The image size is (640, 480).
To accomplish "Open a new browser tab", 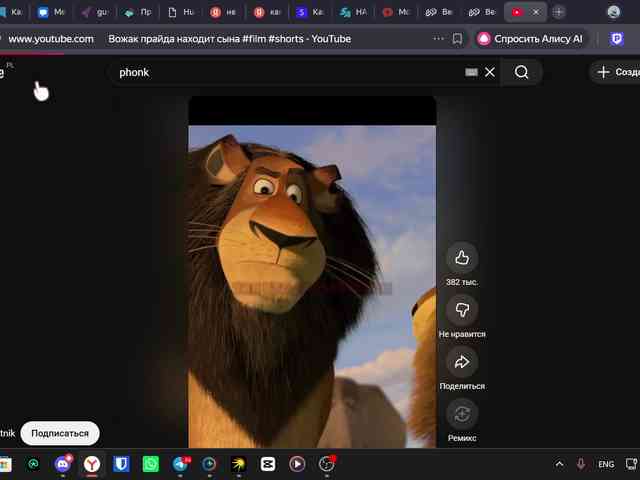I will [x=559, y=12].
